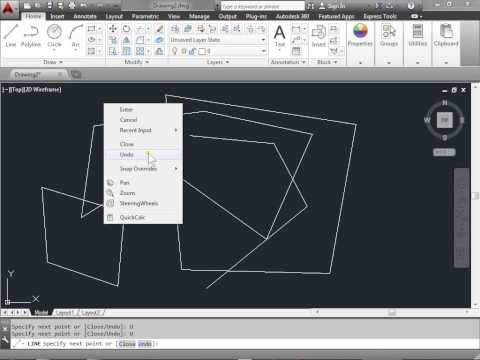Open the Groups panel button

point(389,35)
